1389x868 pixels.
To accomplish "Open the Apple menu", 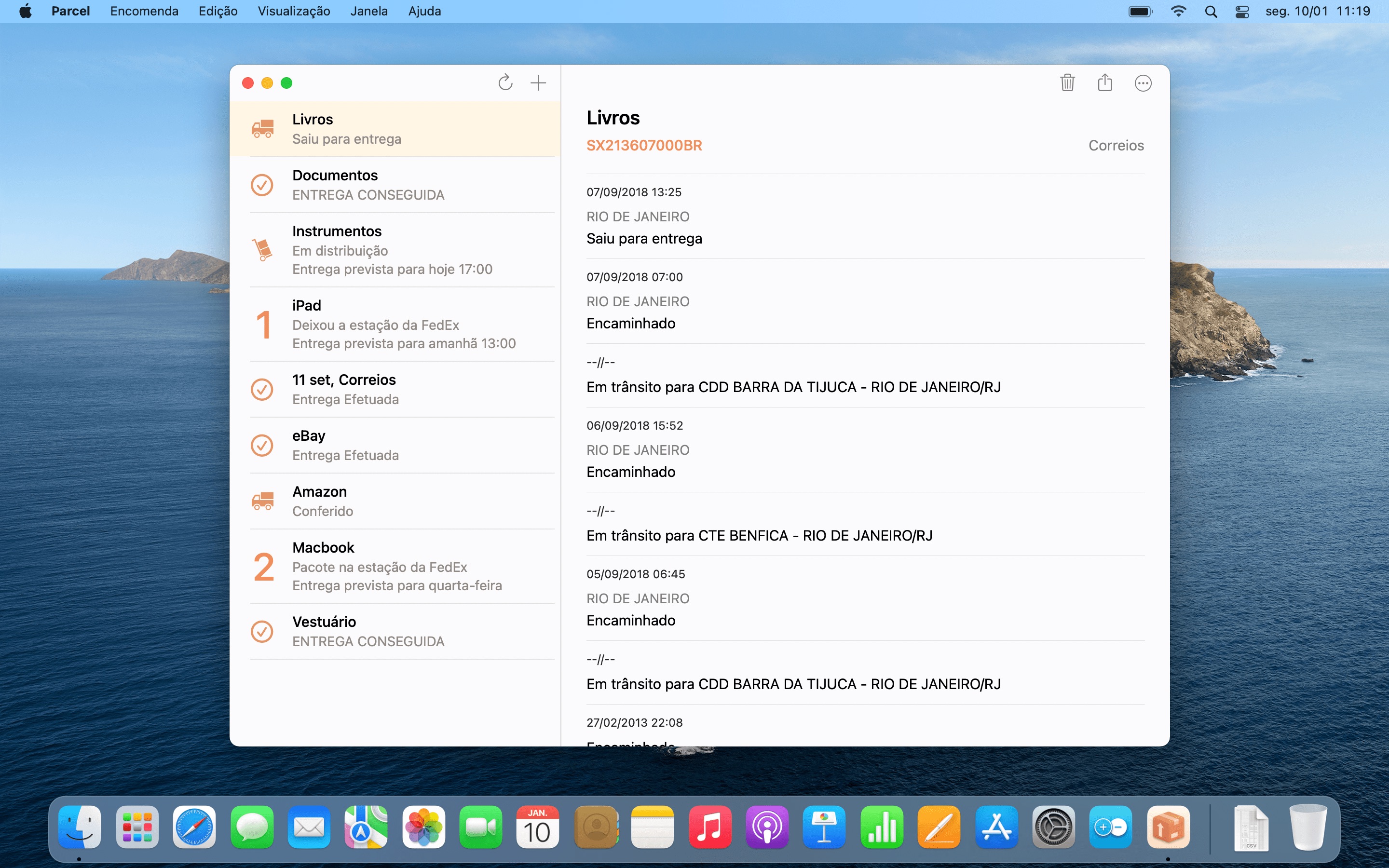I will [26, 11].
